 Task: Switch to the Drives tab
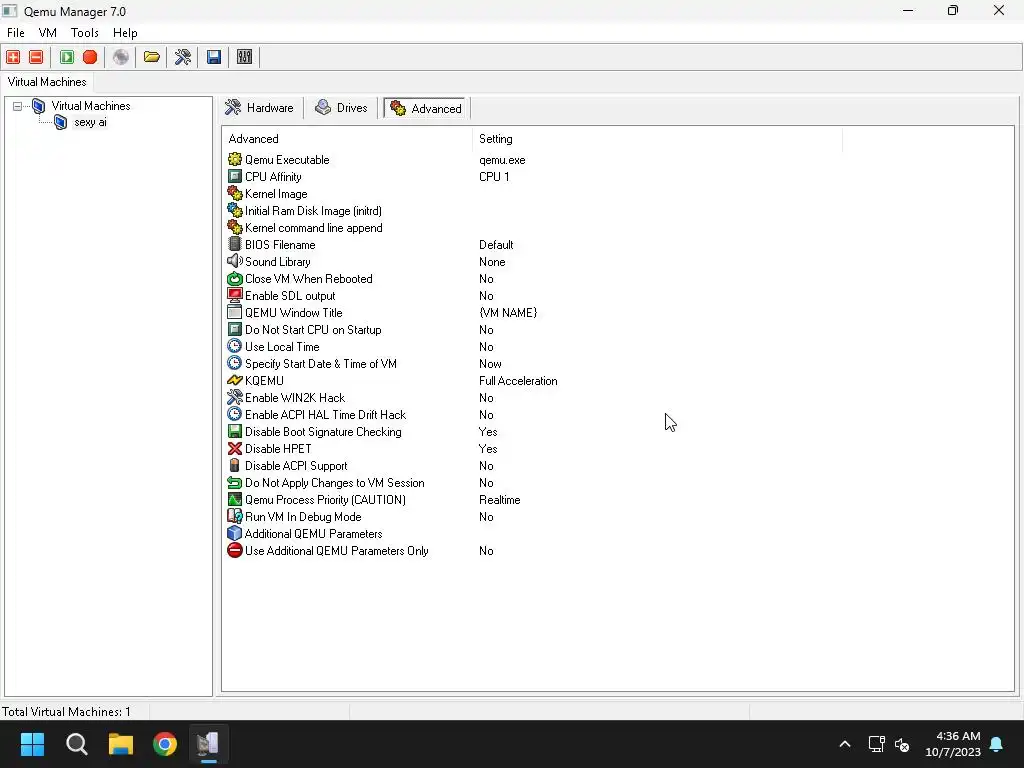click(x=342, y=108)
